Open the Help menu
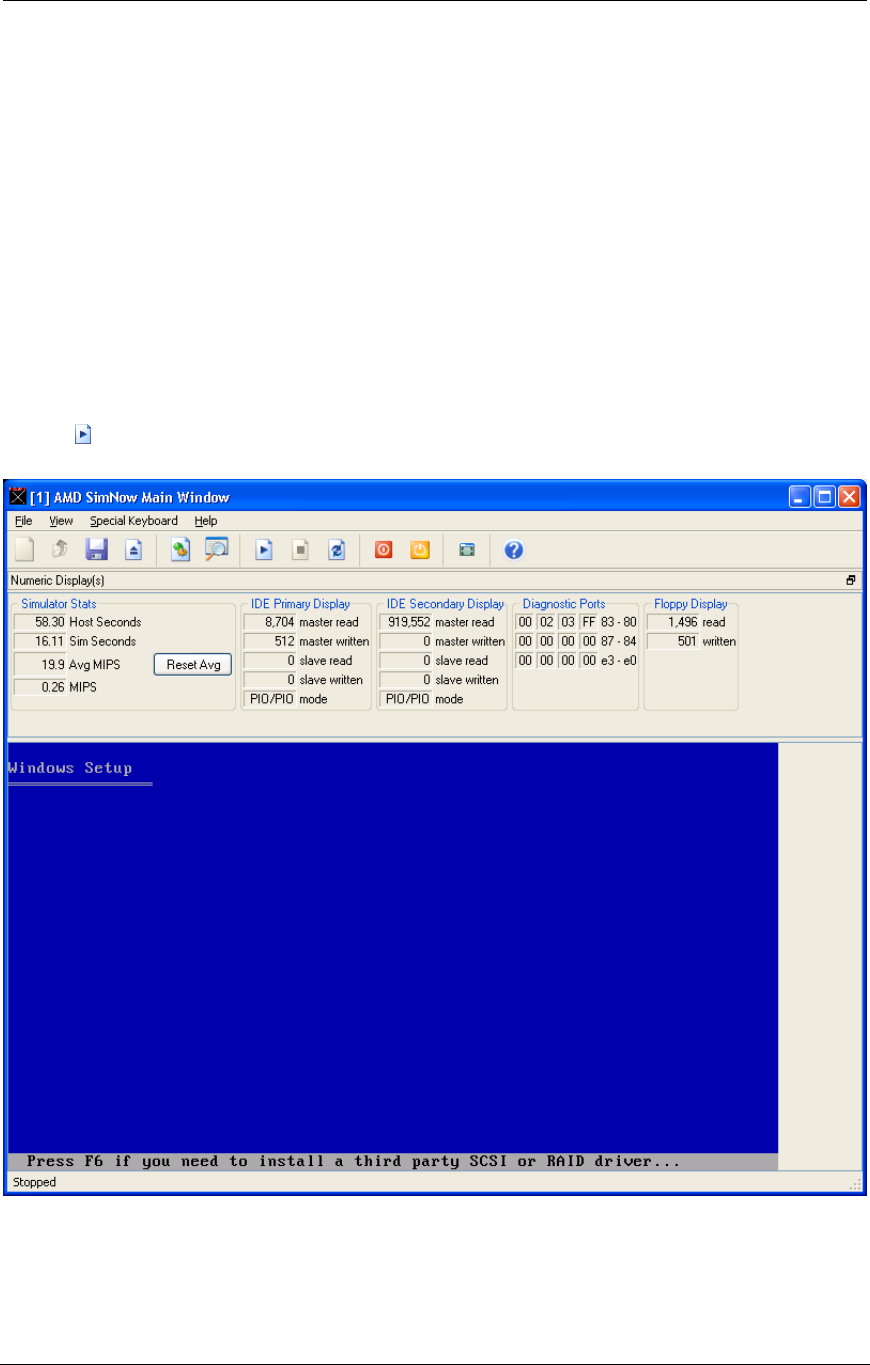 tap(206, 521)
